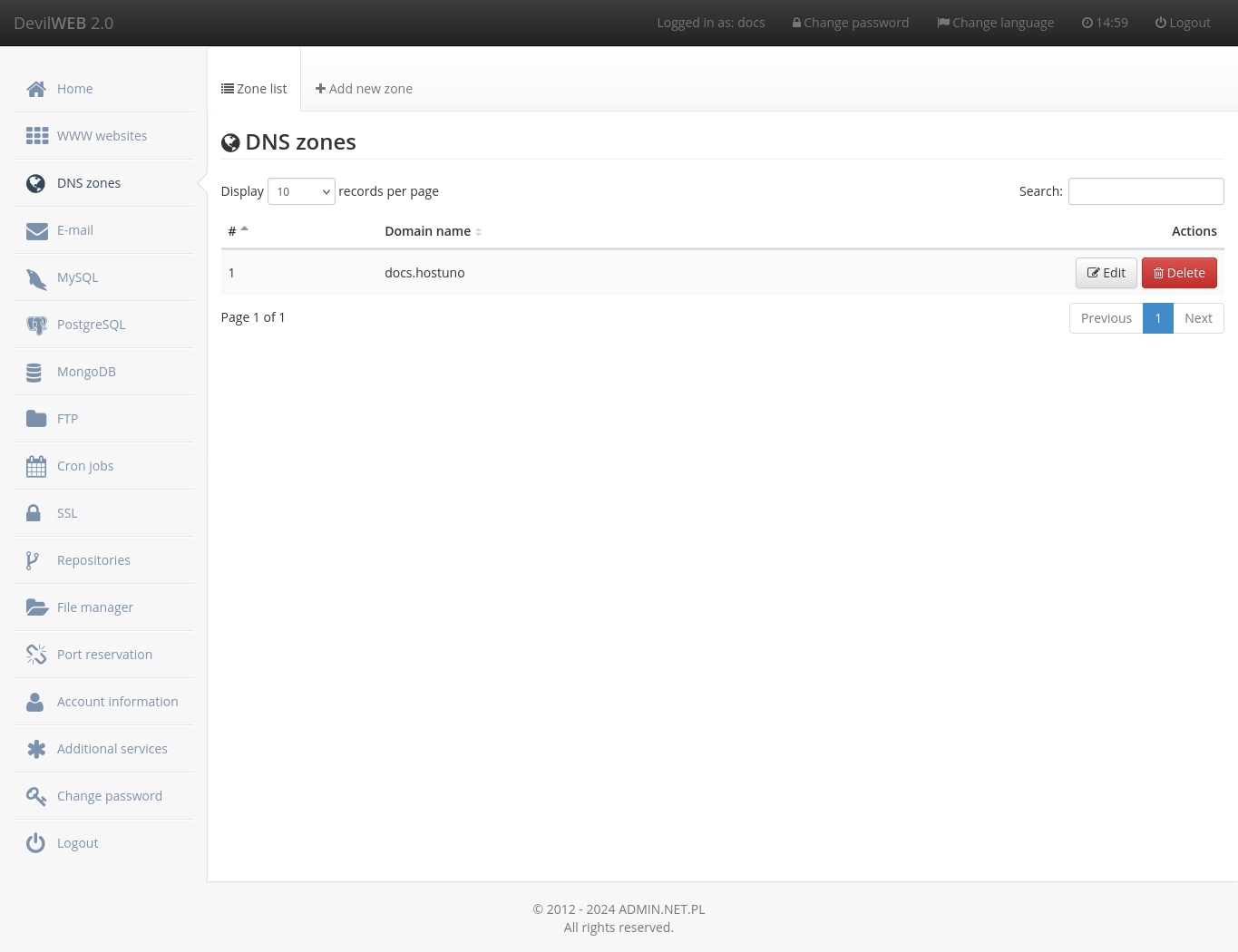The image size is (1238, 952).
Task: Open the Cron jobs calendar icon
Action: pos(36,467)
